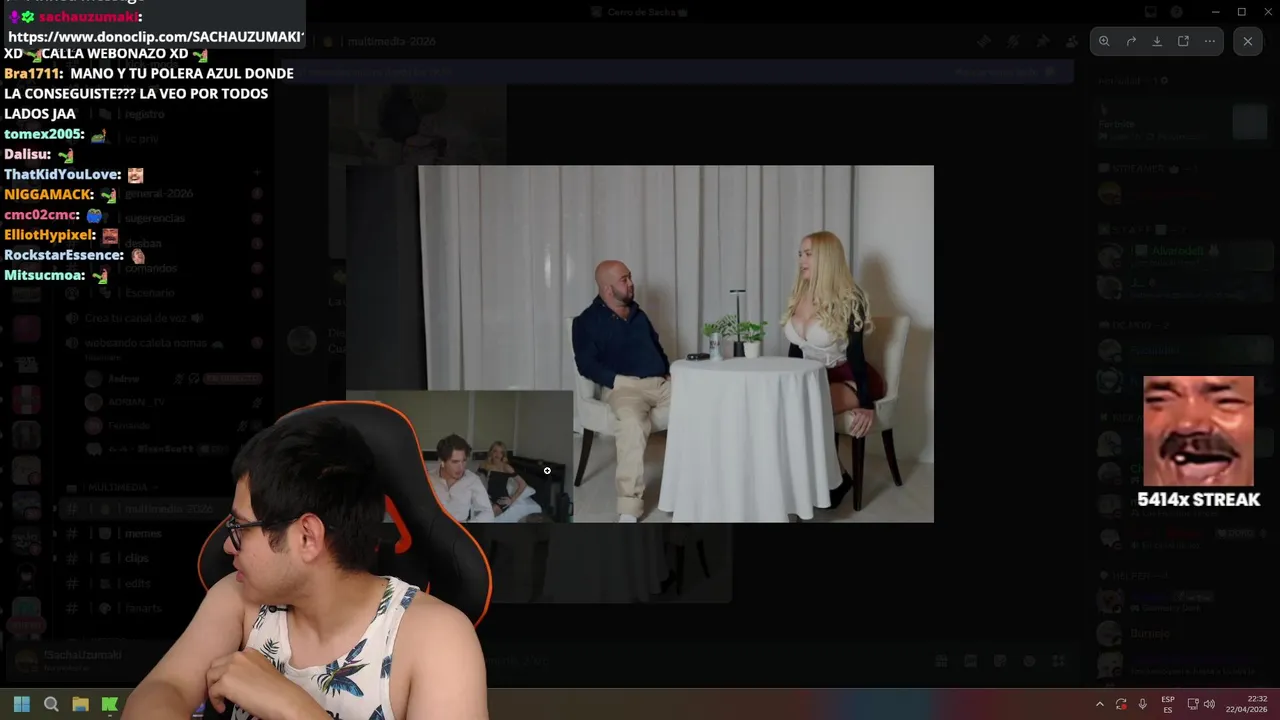The height and width of the screenshot is (720, 1280).
Task: Click the username RockstarEssence in chat
Action: (63, 255)
